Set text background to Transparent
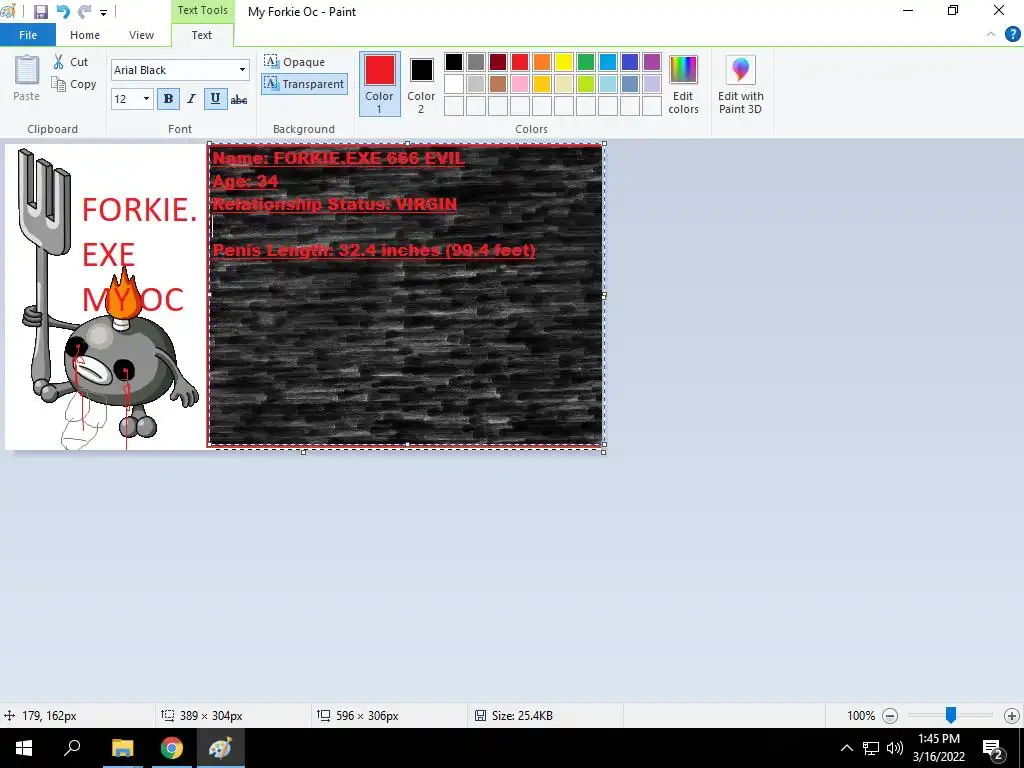This screenshot has height=768, width=1024. pyautogui.click(x=304, y=84)
